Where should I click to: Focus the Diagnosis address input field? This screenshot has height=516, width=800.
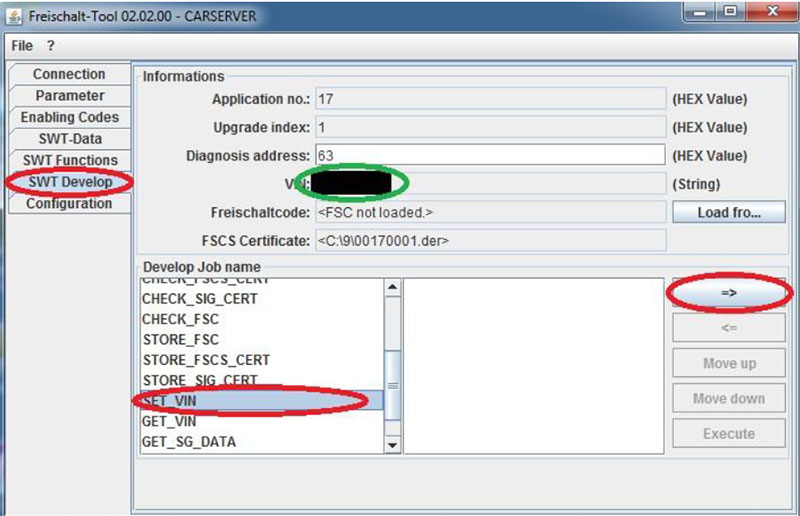tap(490, 155)
